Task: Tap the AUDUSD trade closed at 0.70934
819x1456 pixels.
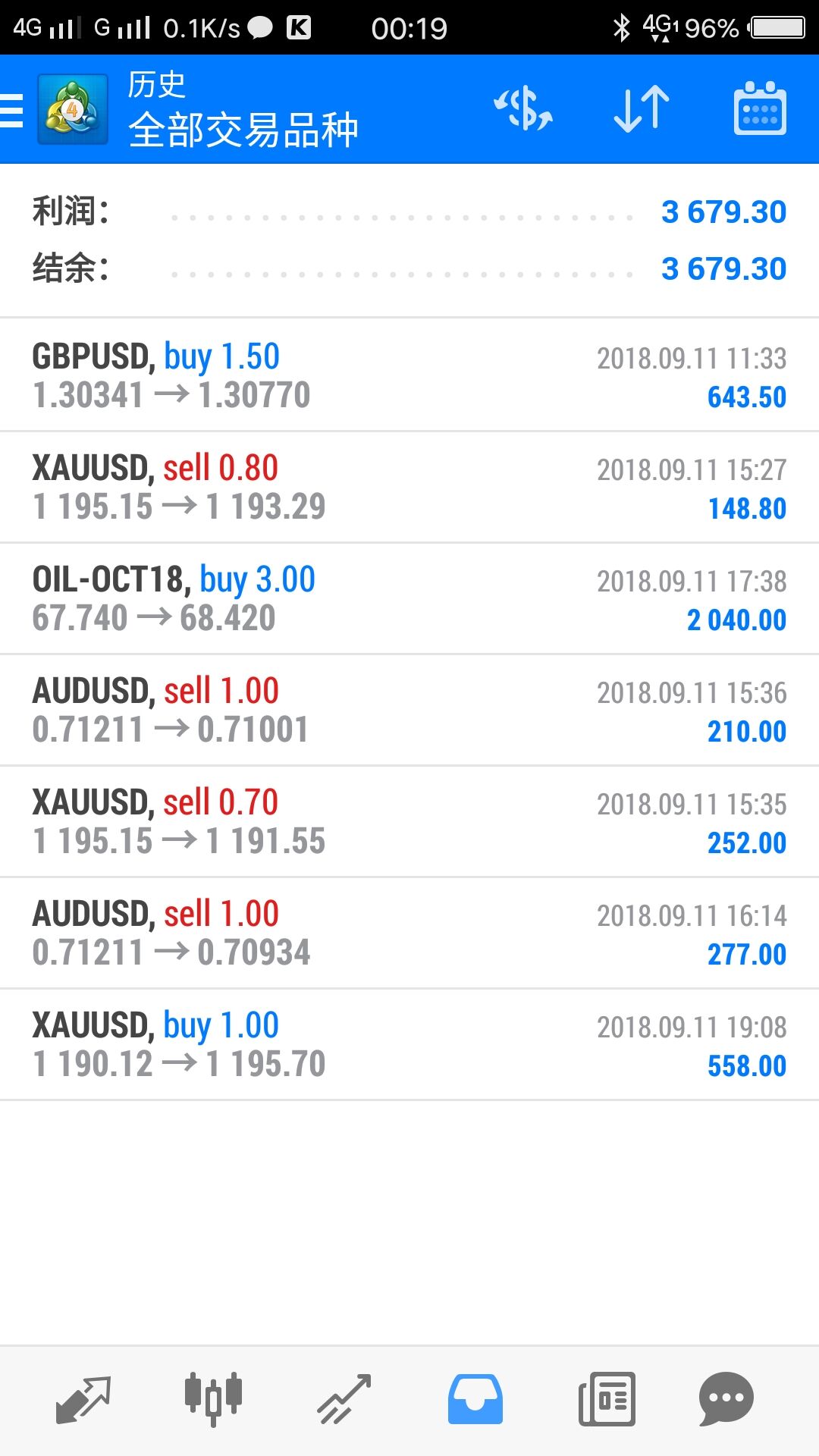Action: pyautogui.click(x=409, y=933)
